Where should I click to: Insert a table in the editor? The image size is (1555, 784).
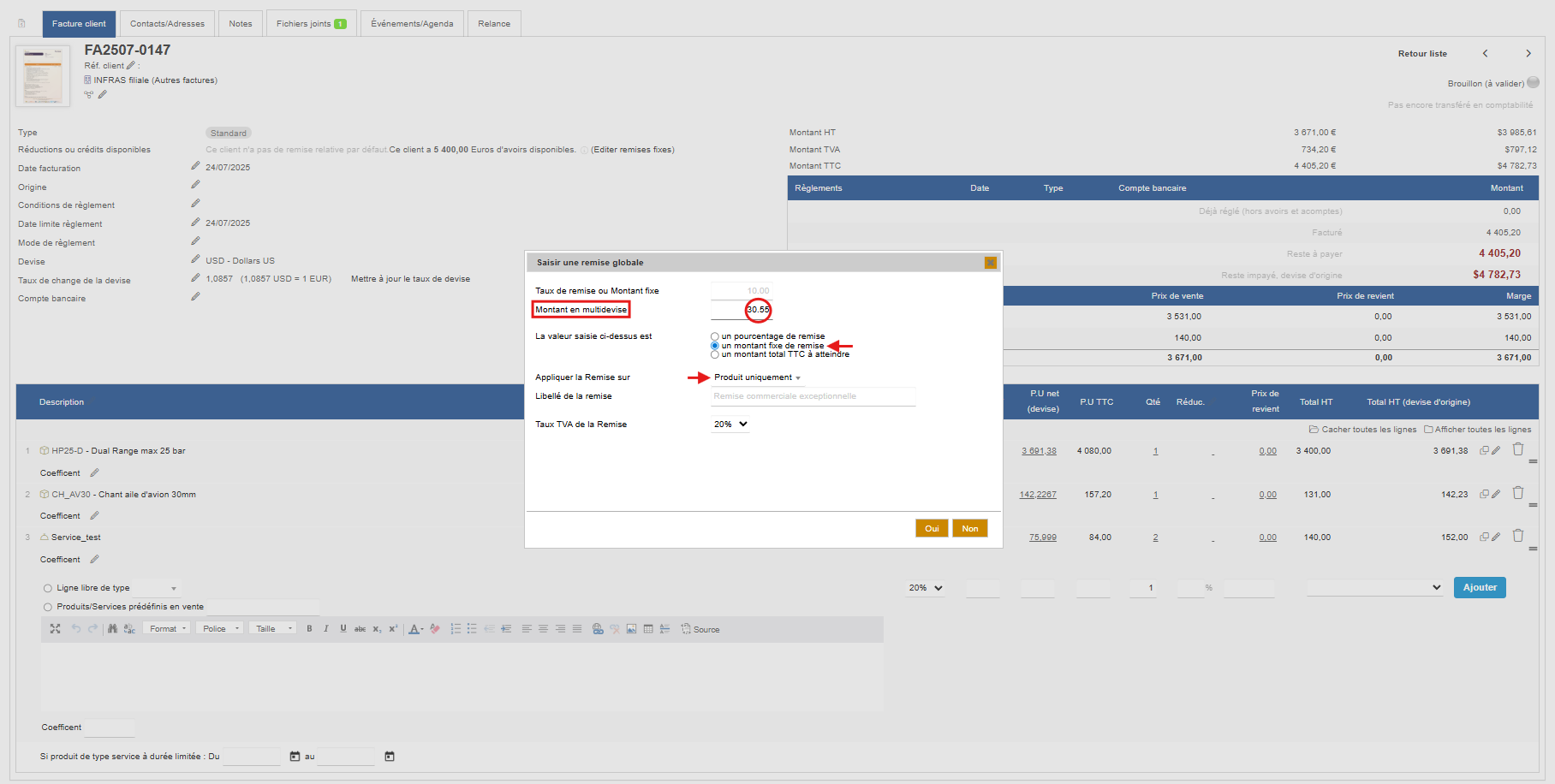pyautogui.click(x=648, y=629)
